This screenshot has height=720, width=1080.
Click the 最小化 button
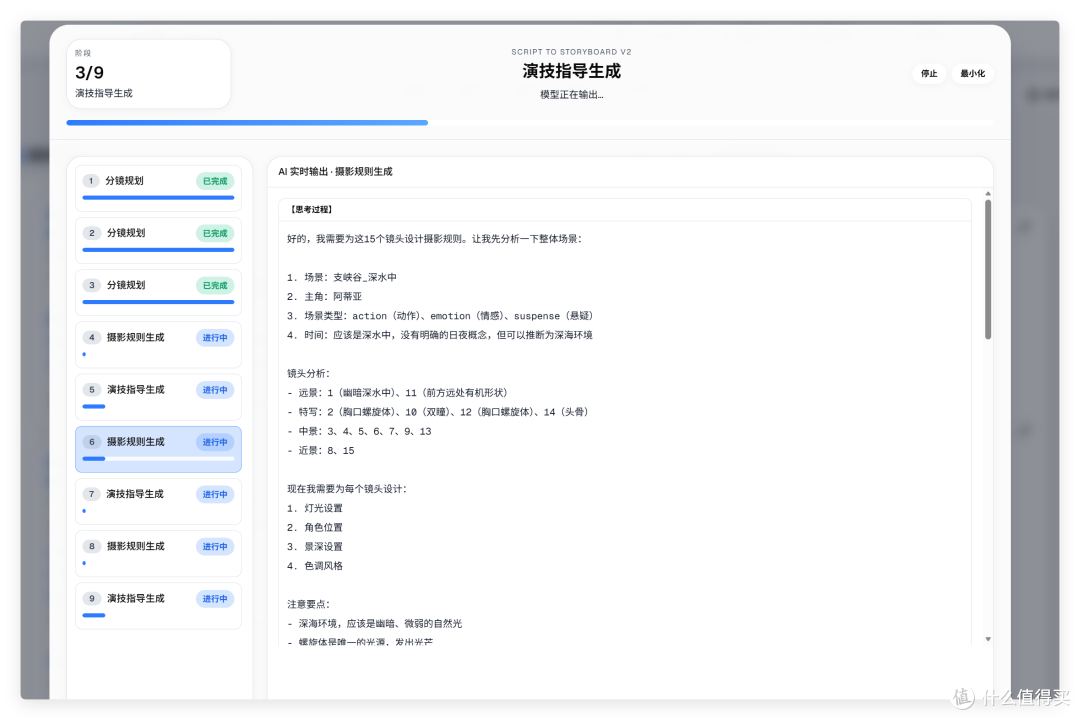(972, 73)
